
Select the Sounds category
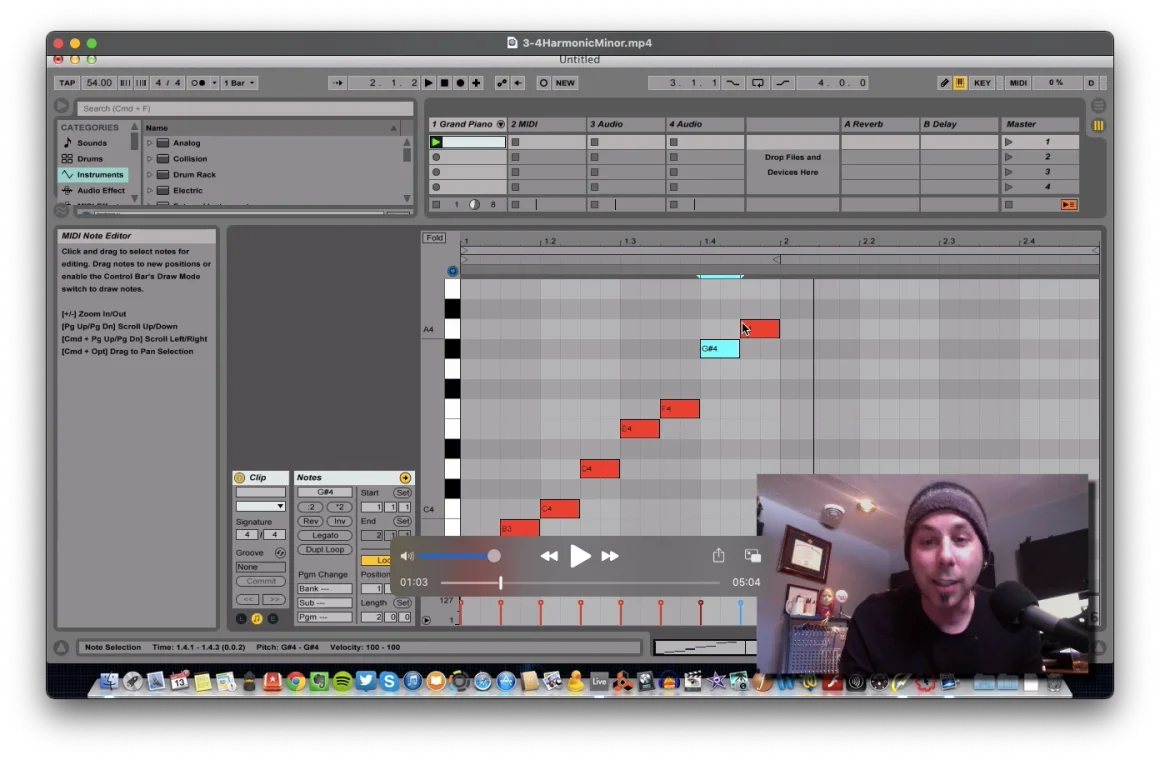[92, 143]
